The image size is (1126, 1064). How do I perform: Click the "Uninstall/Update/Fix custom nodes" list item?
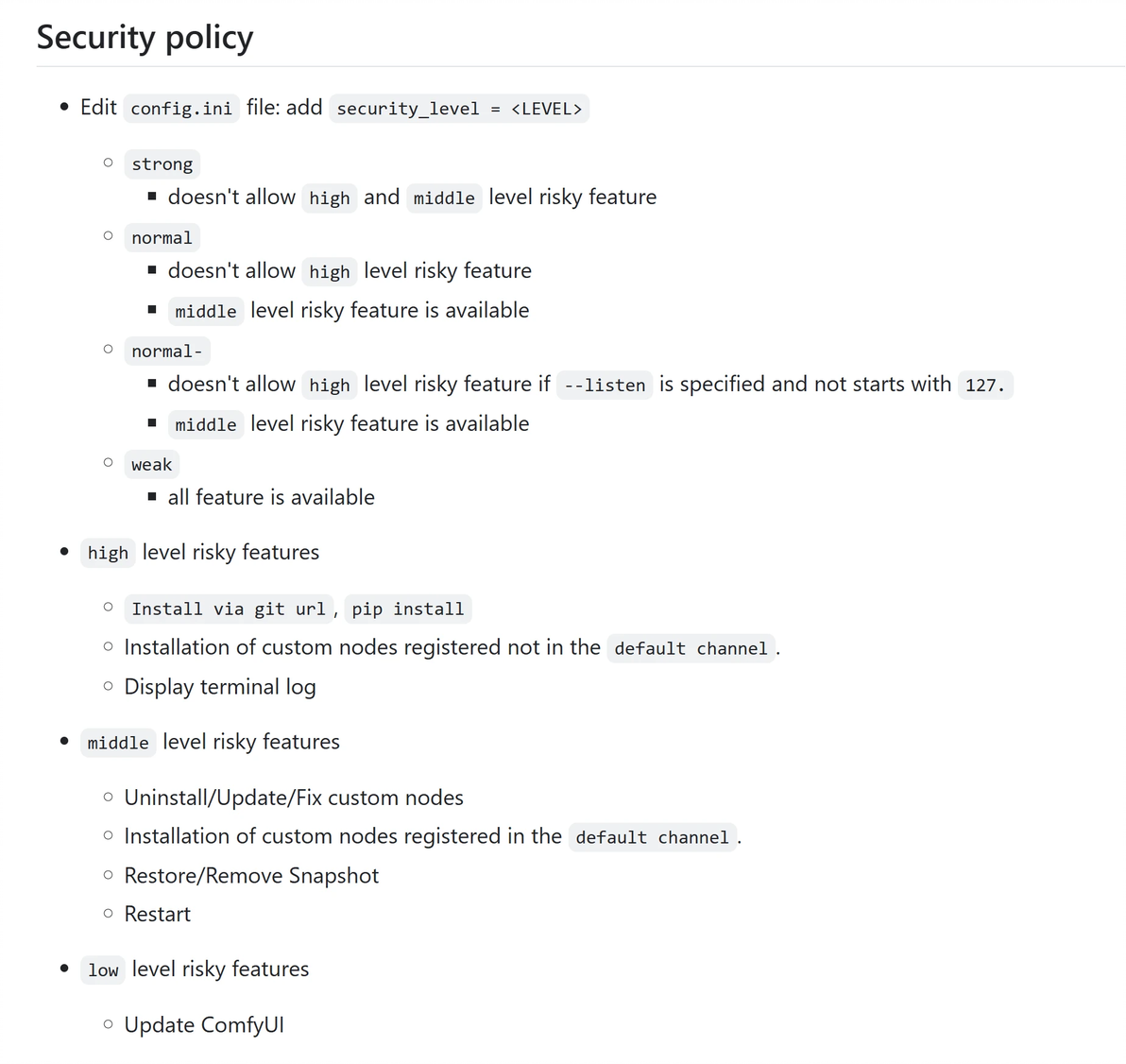[x=294, y=798]
